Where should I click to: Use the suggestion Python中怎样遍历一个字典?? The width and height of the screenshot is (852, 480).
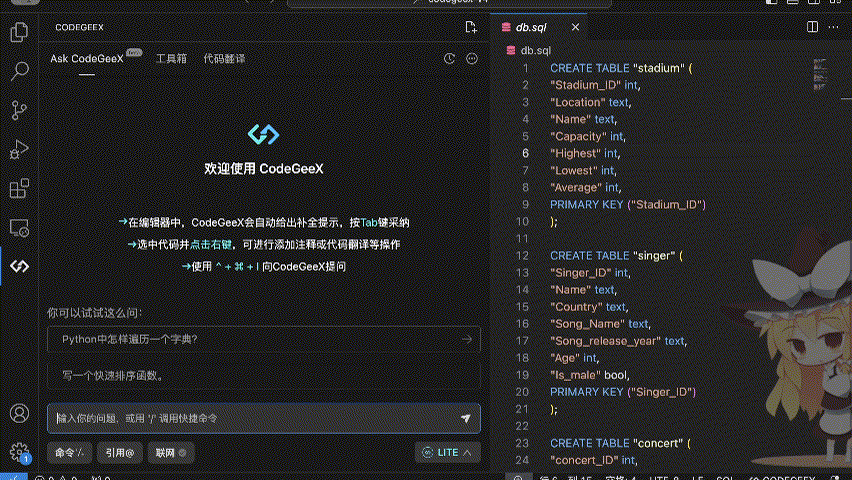[x=264, y=339]
